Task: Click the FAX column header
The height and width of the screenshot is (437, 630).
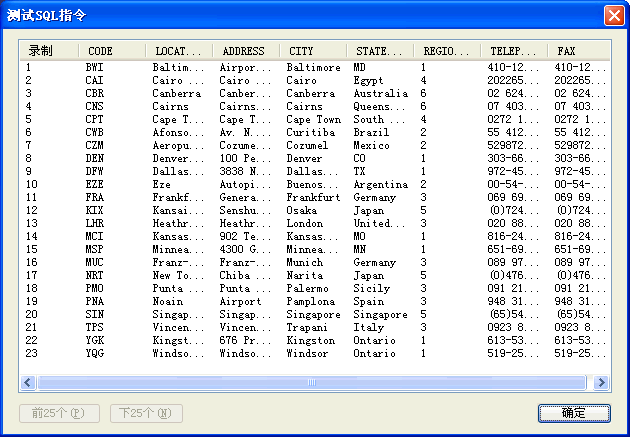Action: pos(579,51)
